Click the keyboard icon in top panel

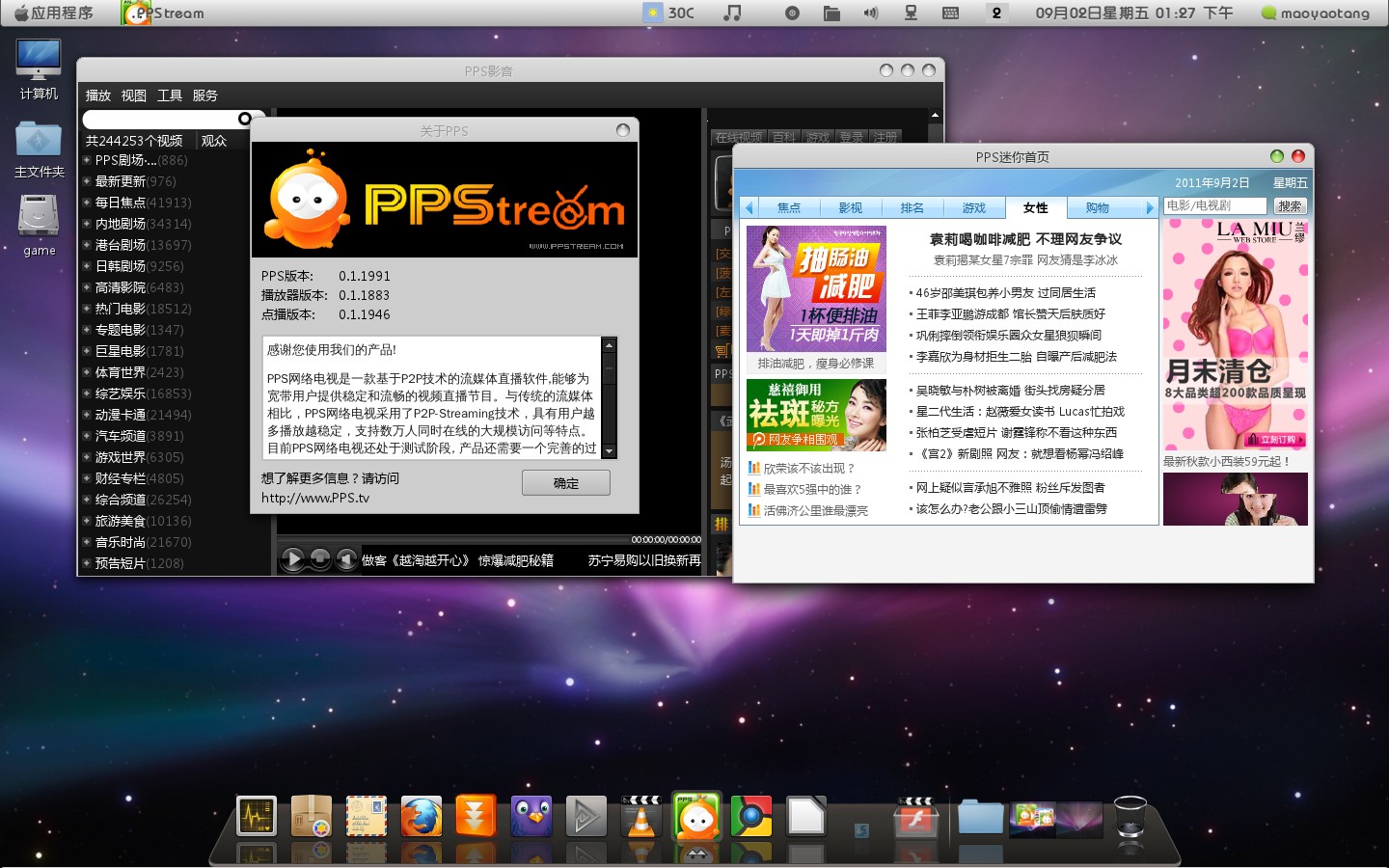tap(950, 13)
